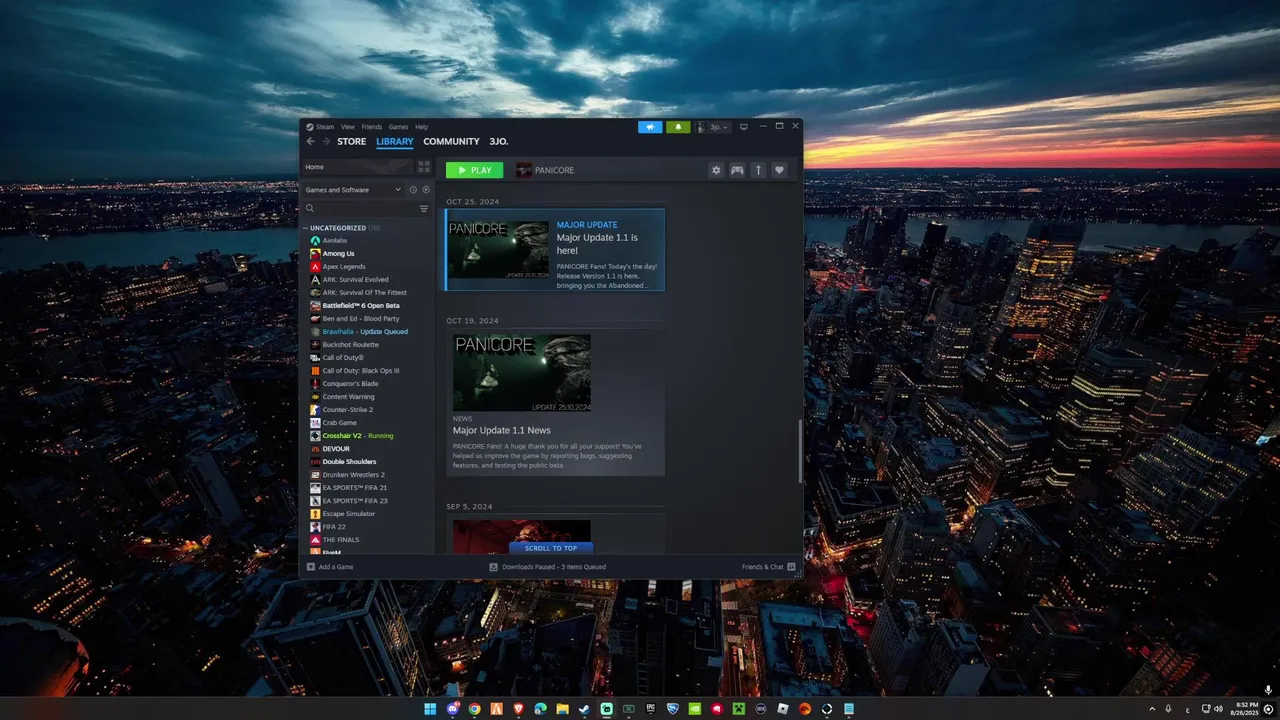Open the View menu

click(x=348, y=127)
